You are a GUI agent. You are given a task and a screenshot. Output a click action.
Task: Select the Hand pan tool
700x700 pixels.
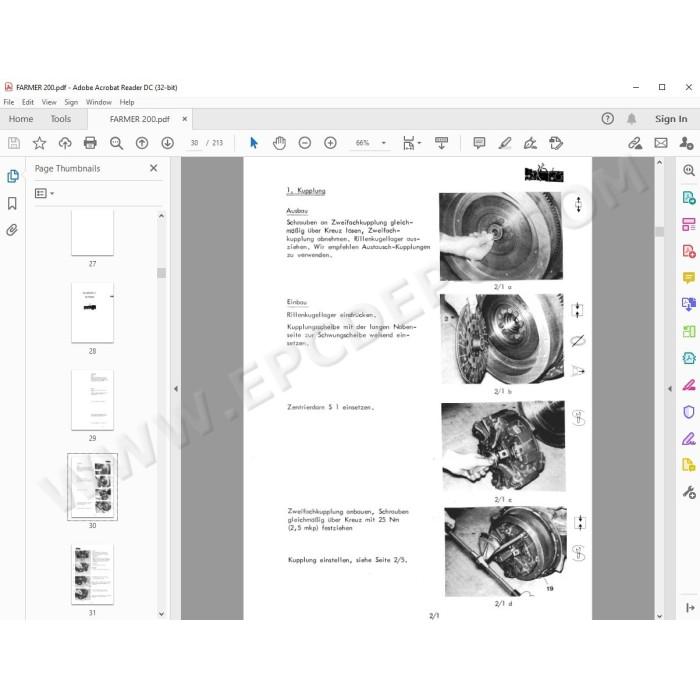279,143
